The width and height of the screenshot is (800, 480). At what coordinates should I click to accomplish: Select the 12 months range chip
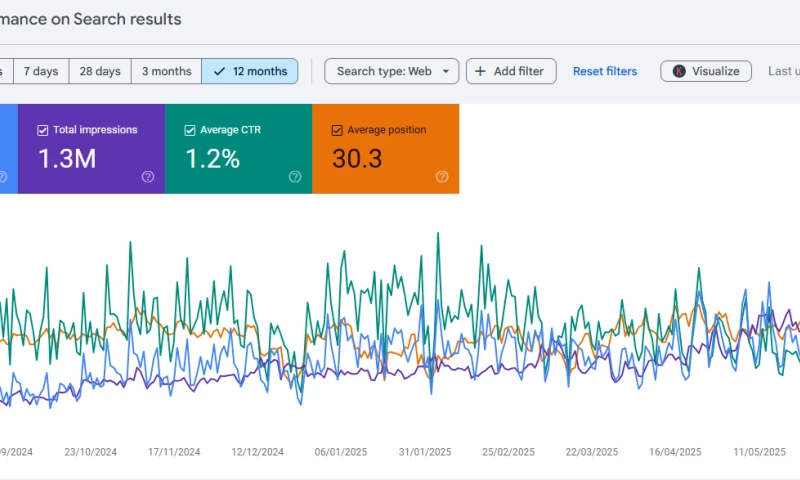(250, 71)
